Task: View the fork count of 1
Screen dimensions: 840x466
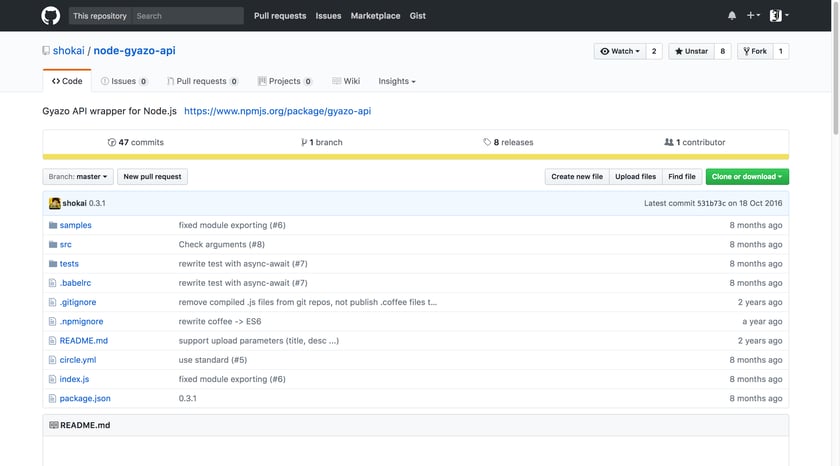Action: coord(781,51)
